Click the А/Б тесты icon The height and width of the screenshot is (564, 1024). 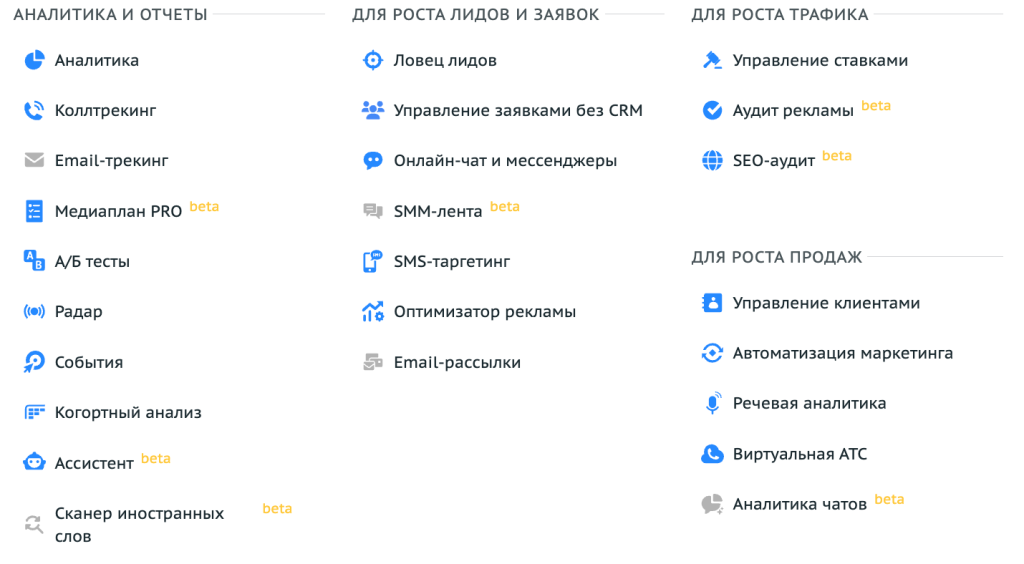(34, 260)
